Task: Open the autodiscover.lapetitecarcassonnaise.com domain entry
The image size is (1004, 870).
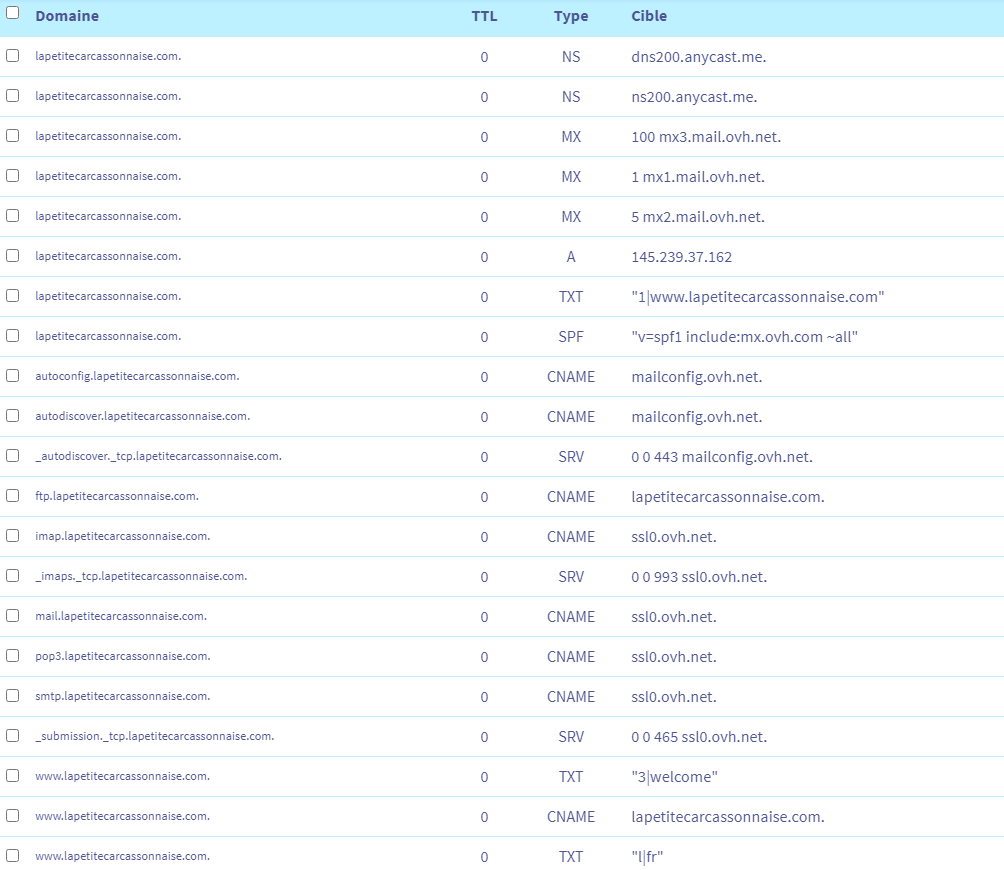Action: click(142, 416)
